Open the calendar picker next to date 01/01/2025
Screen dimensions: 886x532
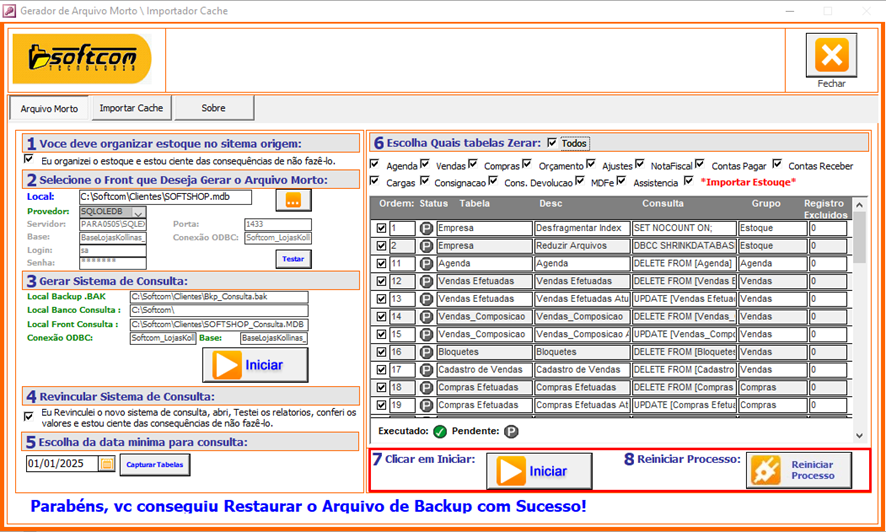point(106,464)
